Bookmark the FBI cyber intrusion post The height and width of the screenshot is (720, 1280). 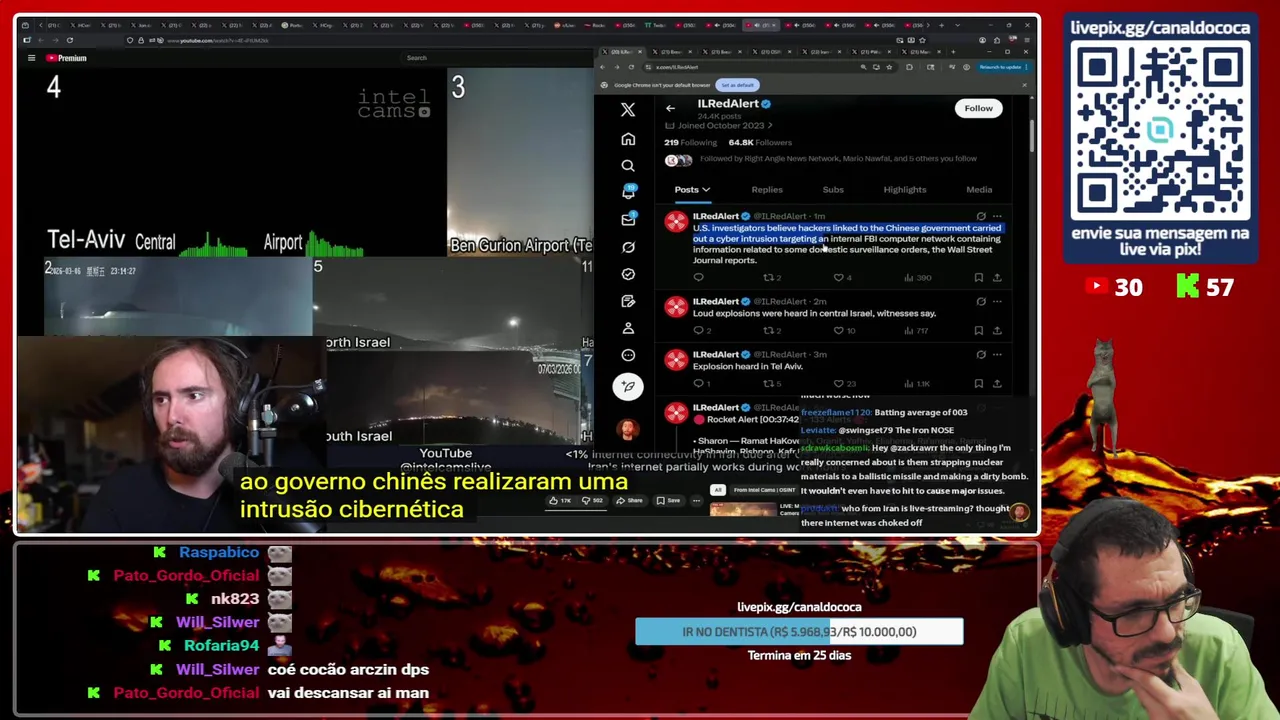(978, 278)
